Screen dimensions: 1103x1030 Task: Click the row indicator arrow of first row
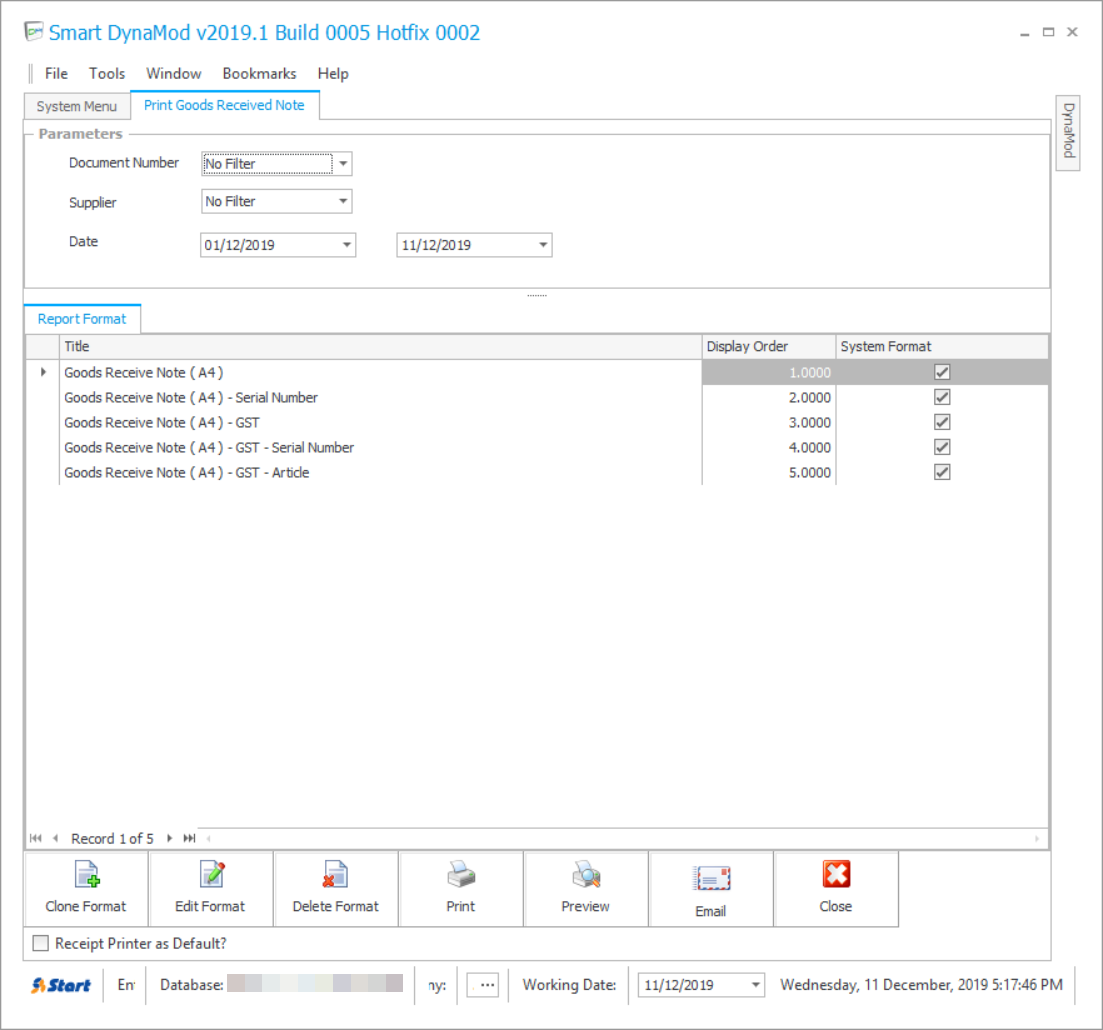(43, 372)
